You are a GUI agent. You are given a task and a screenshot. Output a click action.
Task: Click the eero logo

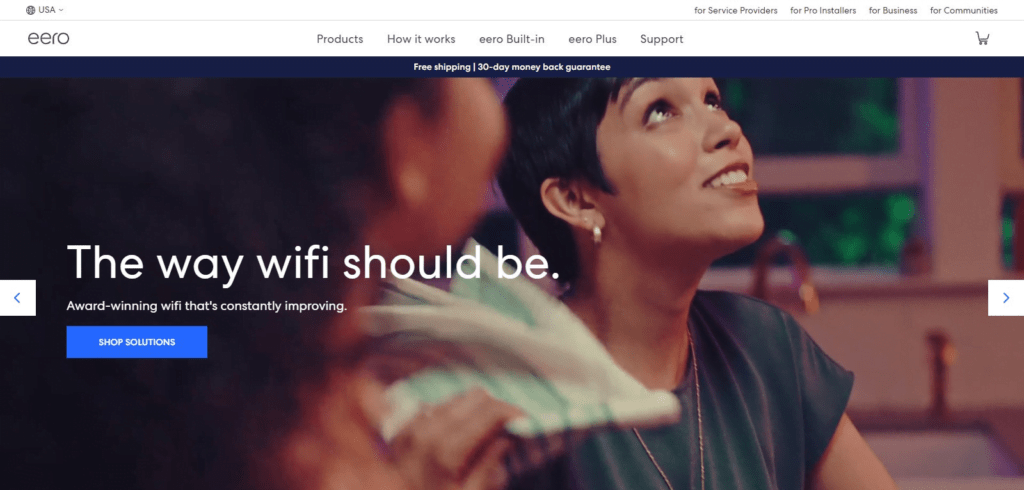click(x=48, y=39)
